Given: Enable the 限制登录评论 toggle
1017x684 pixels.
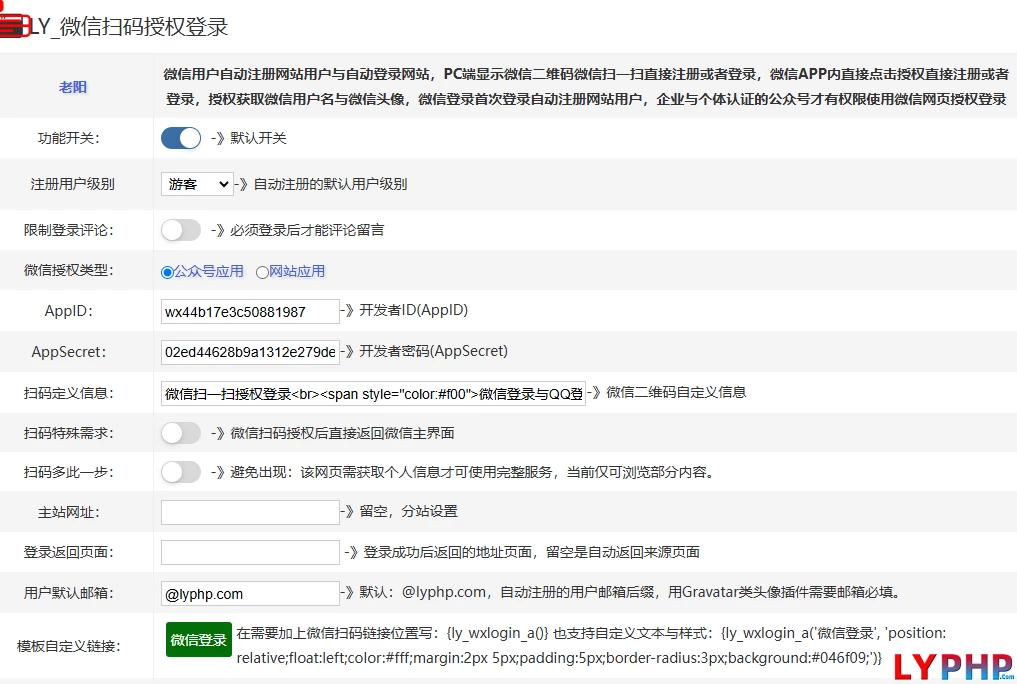Looking at the screenshot, I should click(181, 230).
